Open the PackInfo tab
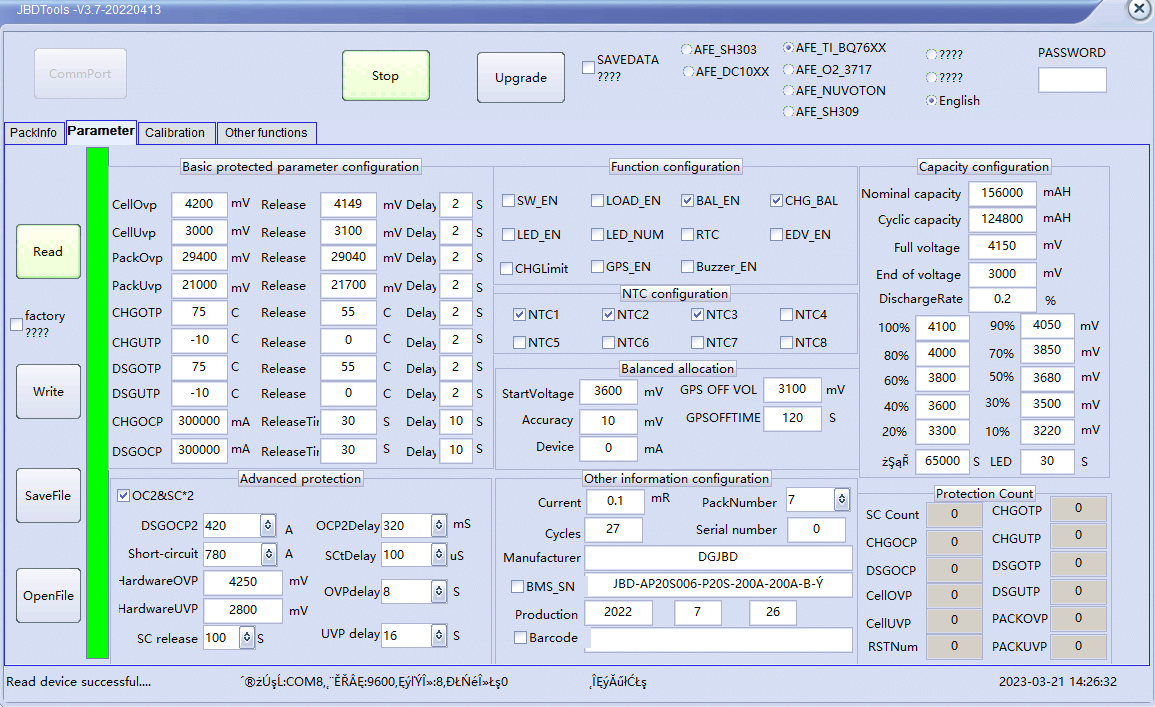Viewport: 1155px width, 707px height. [34, 133]
